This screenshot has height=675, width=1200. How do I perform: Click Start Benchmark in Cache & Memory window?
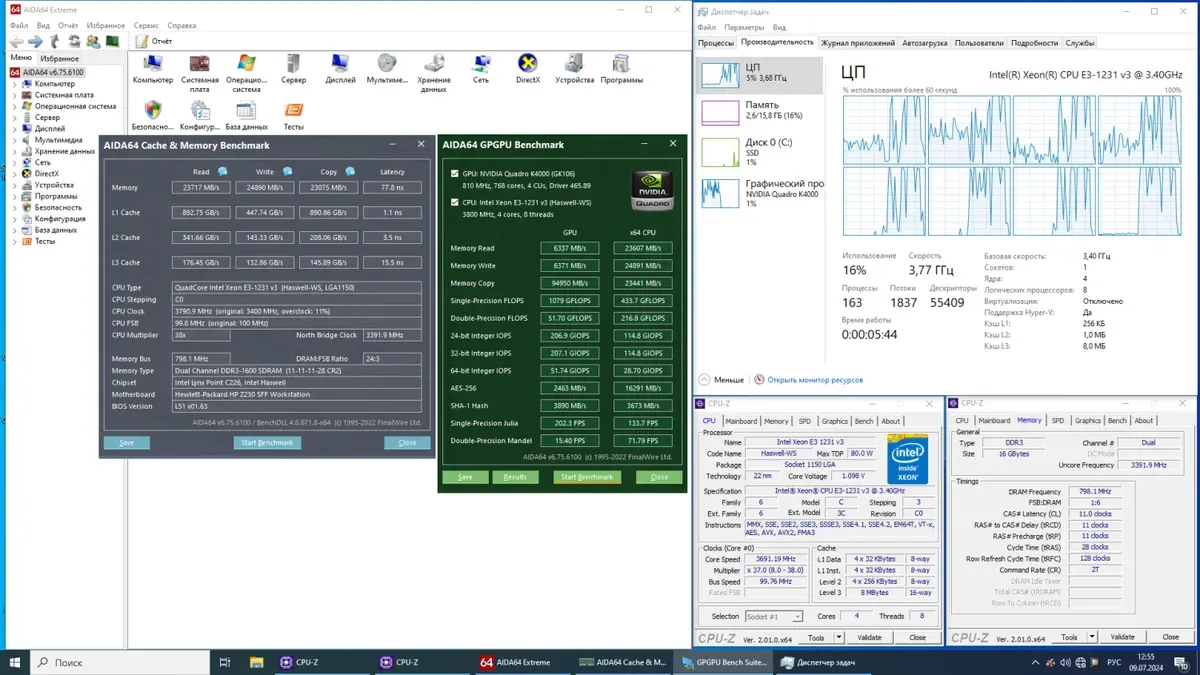pyautogui.click(x=267, y=443)
